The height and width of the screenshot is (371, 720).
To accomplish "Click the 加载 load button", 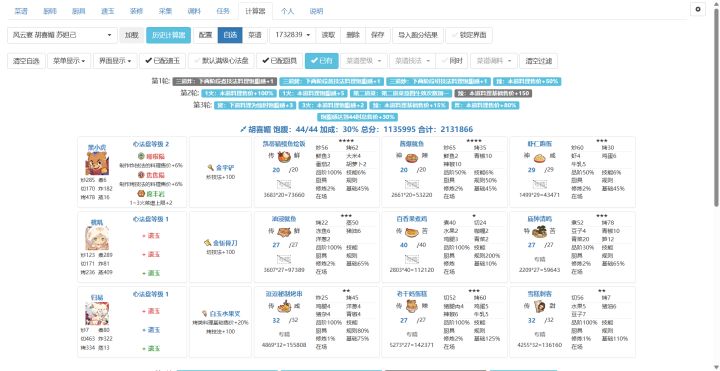I will click(x=131, y=35).
